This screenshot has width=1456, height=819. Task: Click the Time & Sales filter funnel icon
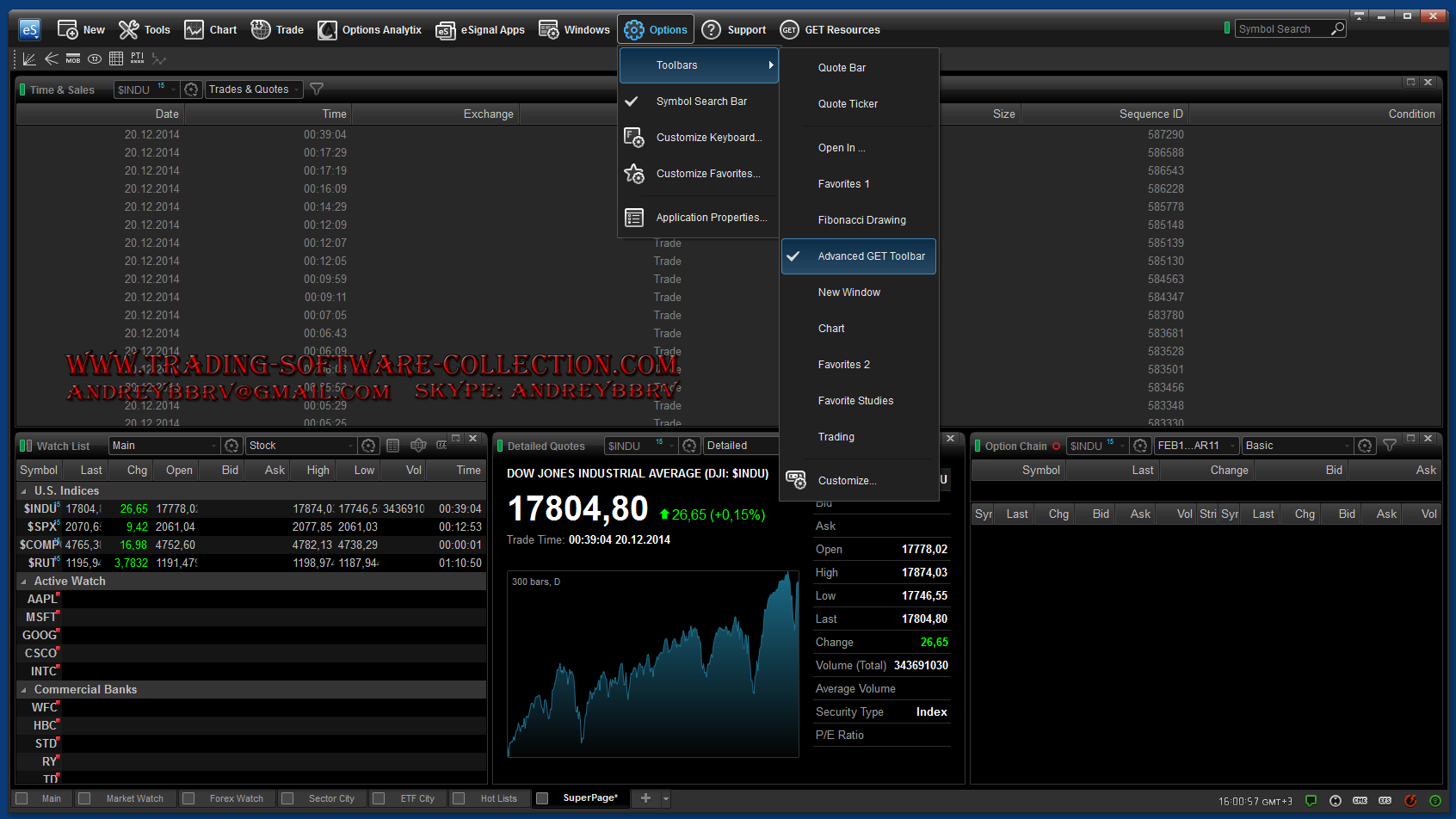[x=317, y=89]
